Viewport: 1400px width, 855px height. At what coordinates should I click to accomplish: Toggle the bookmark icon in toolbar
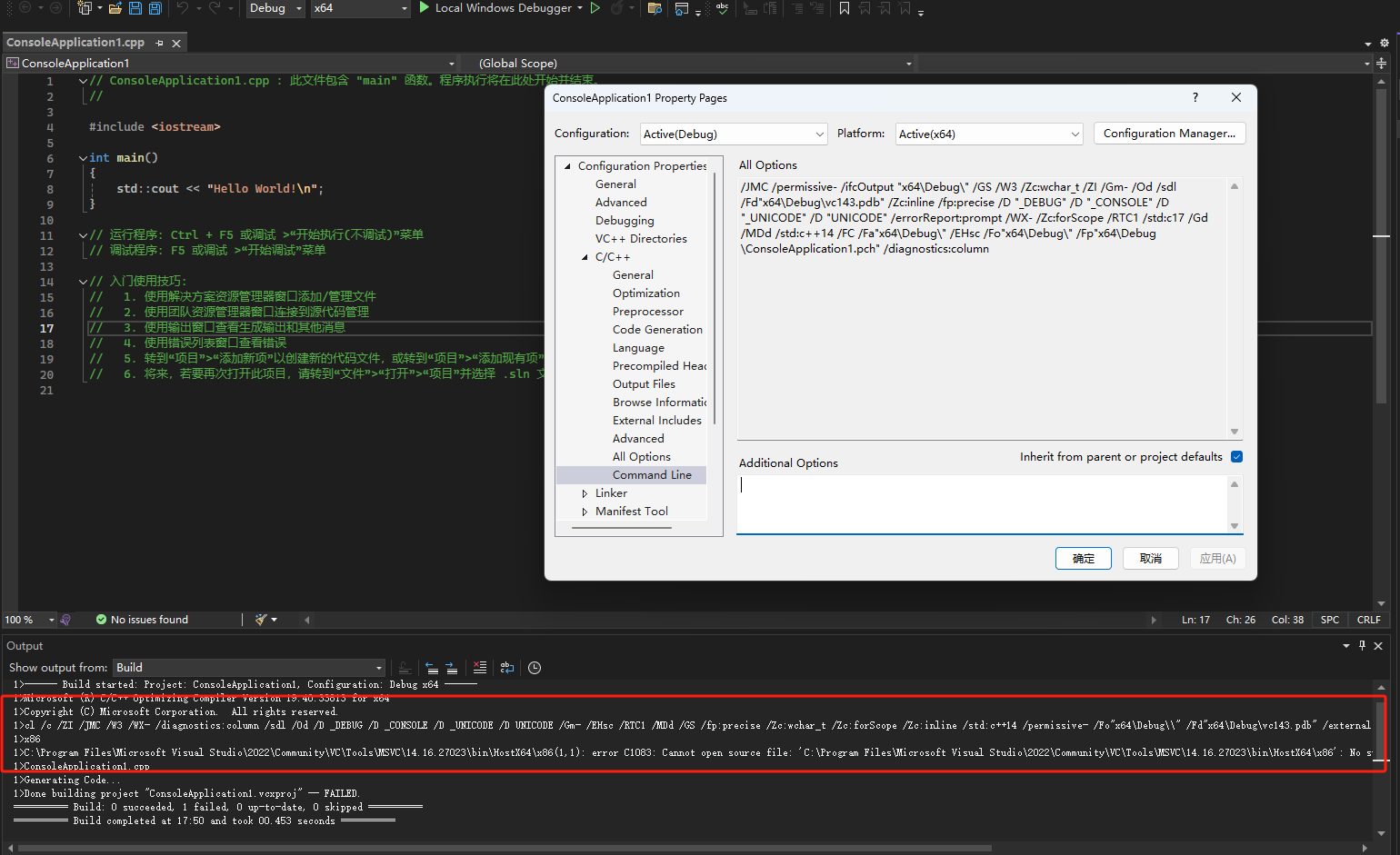pyautogui.click(x=845, y=8)
